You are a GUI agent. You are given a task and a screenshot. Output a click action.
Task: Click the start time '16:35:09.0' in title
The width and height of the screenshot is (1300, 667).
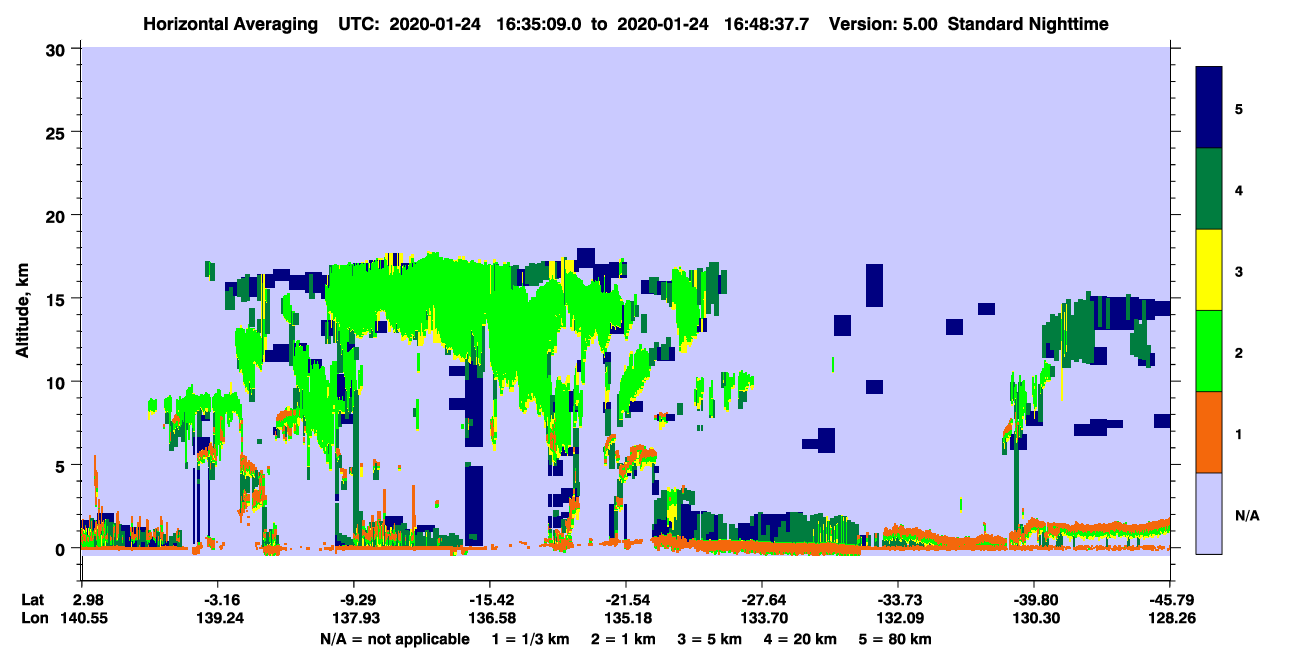[540, 24]
